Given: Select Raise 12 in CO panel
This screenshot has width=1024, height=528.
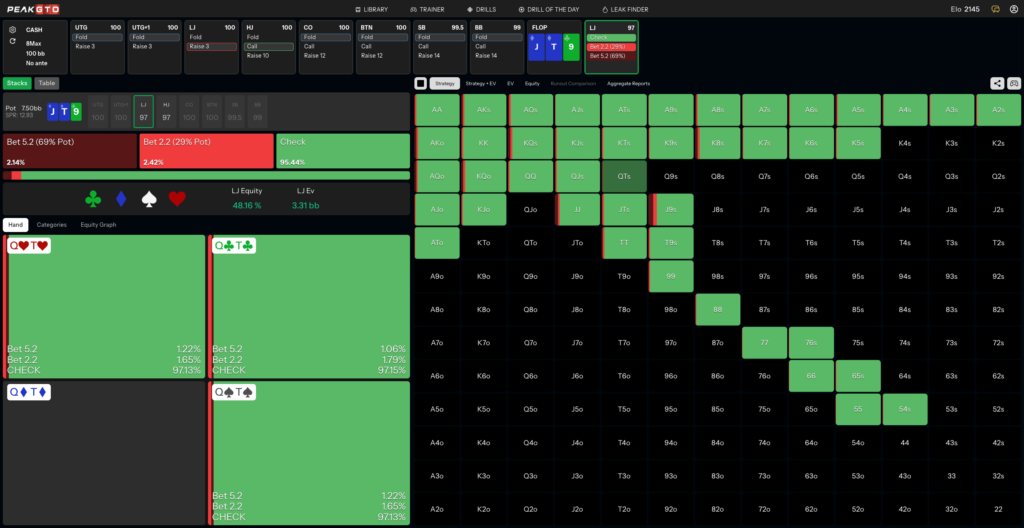Looking at the screenshot, I should coord(326,56).
